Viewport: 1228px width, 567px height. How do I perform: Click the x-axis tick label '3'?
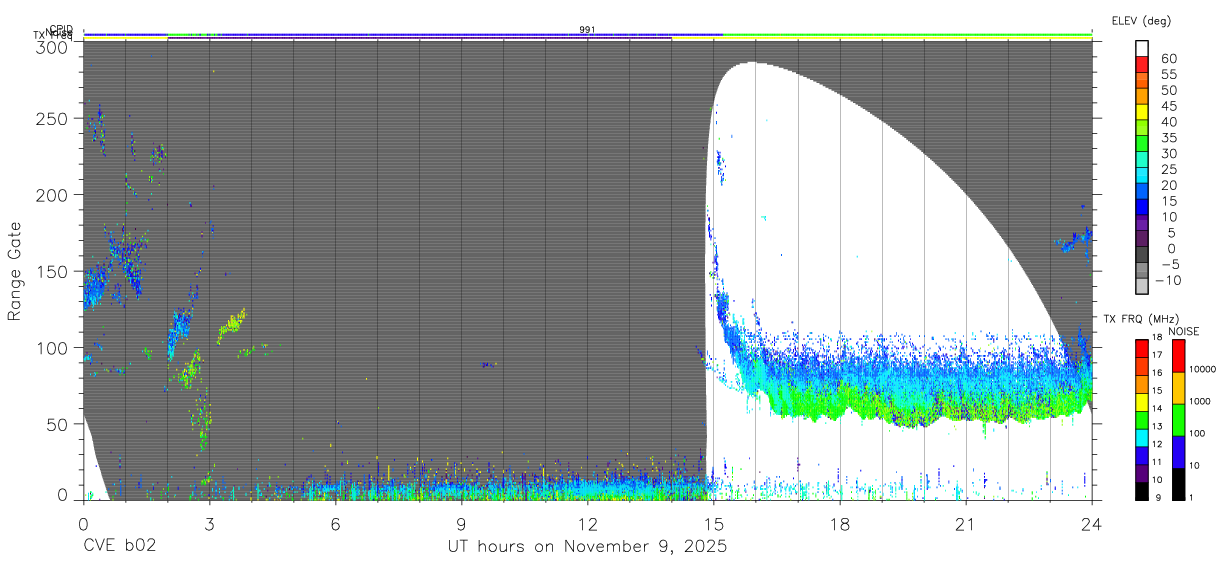pyautogui.click(x=209, y=523)
